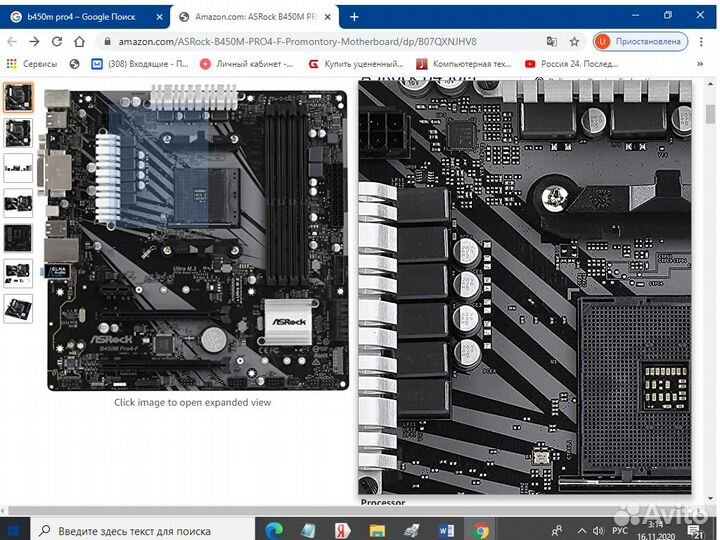Open the browser home page

coord(79,42)
